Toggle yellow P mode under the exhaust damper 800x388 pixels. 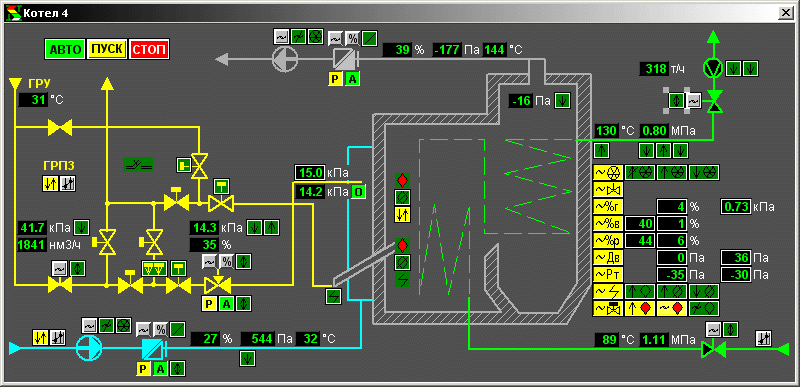[335, 79]
